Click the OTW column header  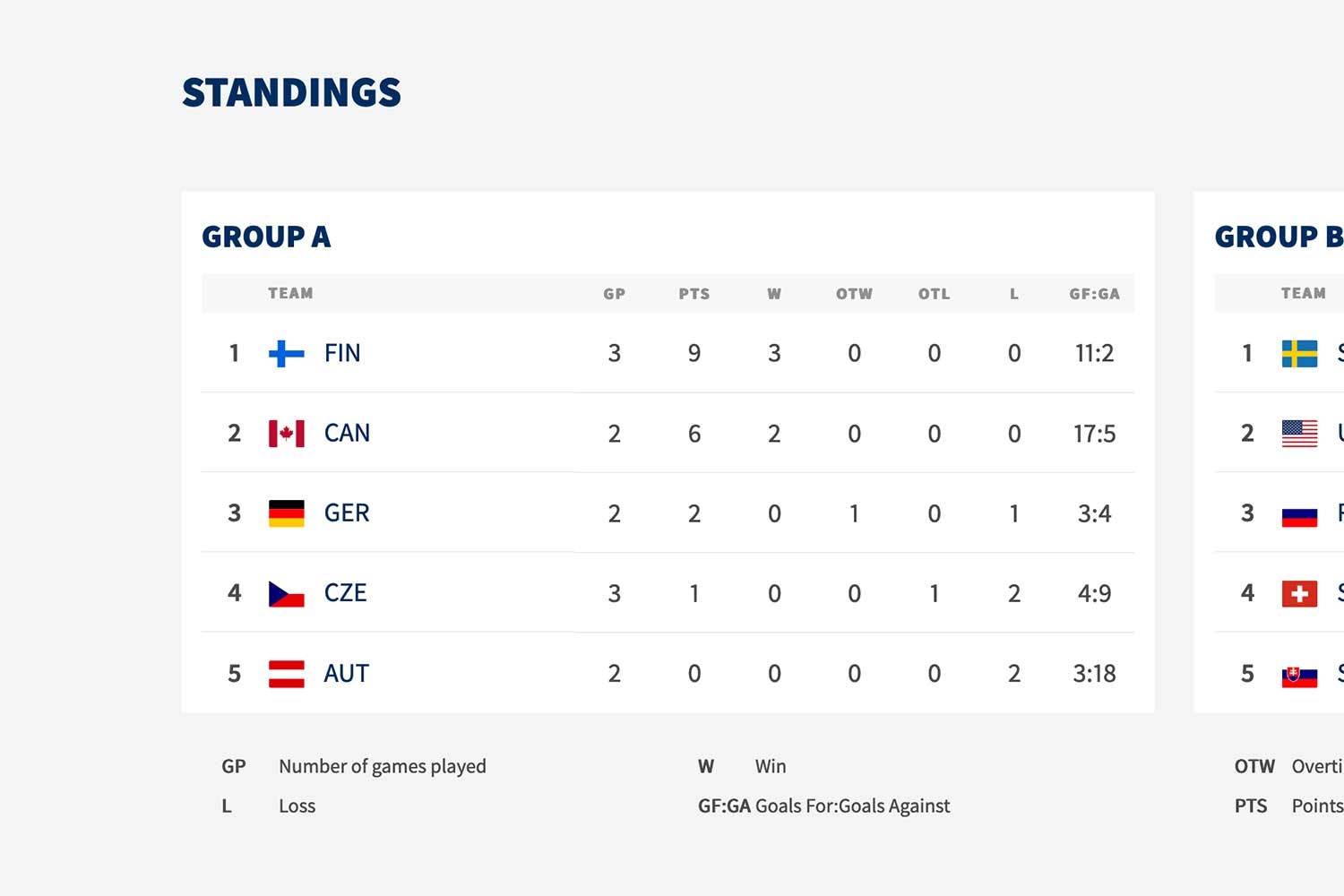854,294
